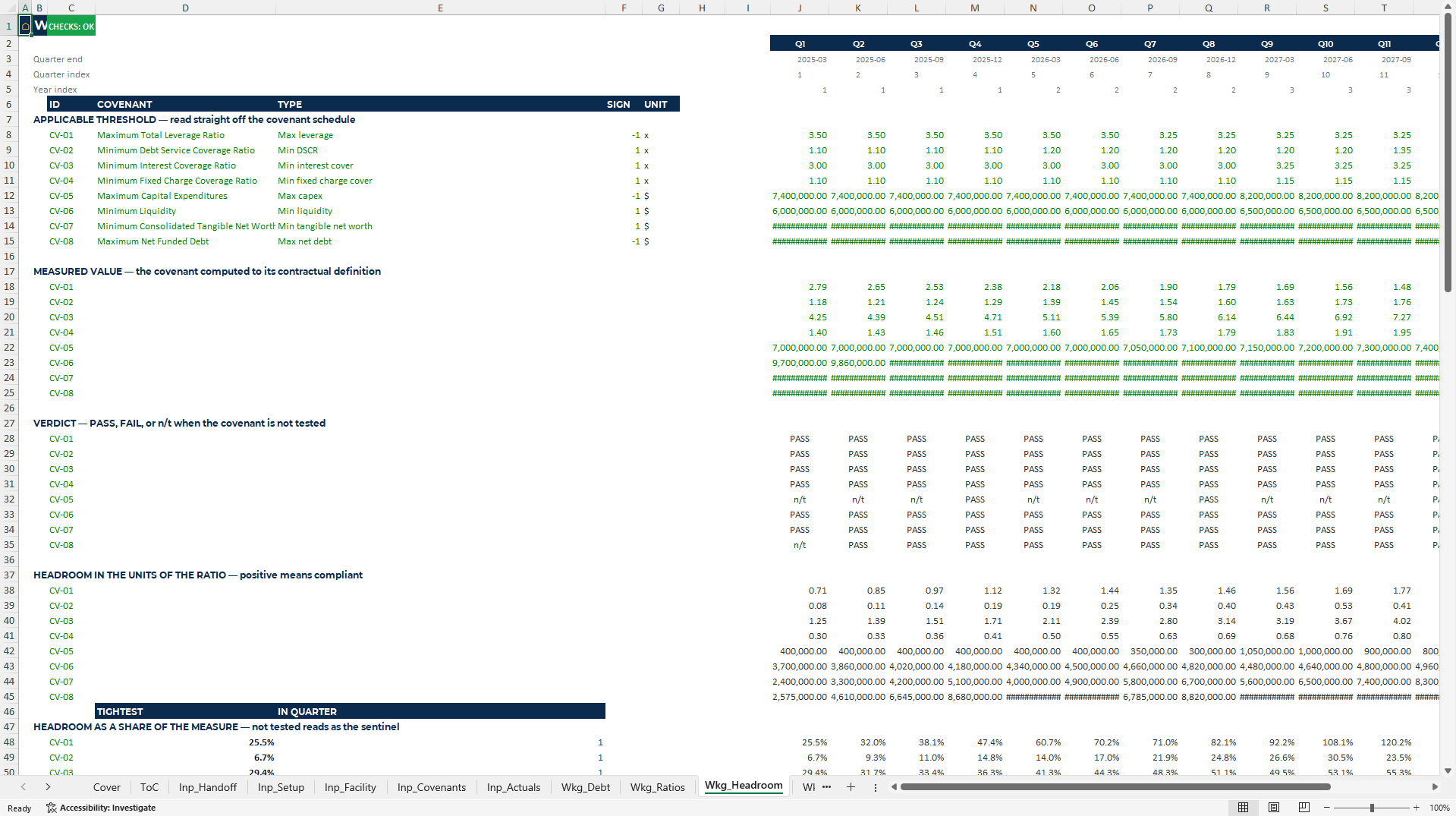Viewport: 1456px width, 816px height.
Task: Select Q1 measured value 2.79 for CV-01
Action: 800,287
